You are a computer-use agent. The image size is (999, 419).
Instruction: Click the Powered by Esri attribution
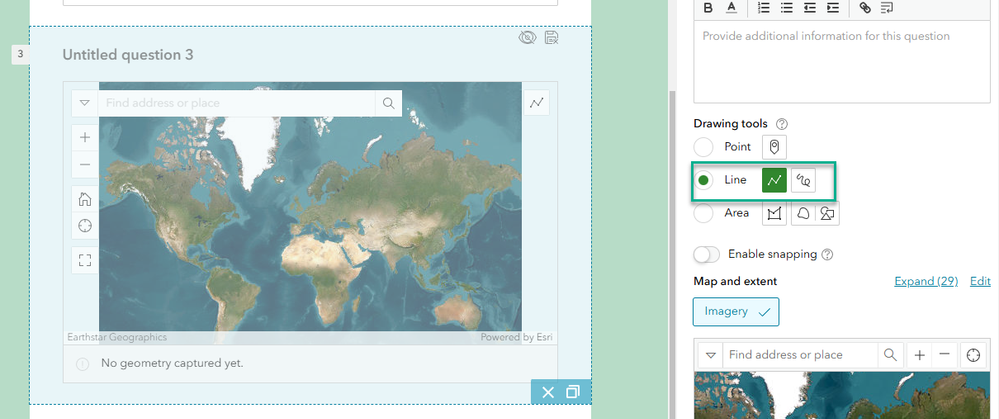(x=516, y=337)
